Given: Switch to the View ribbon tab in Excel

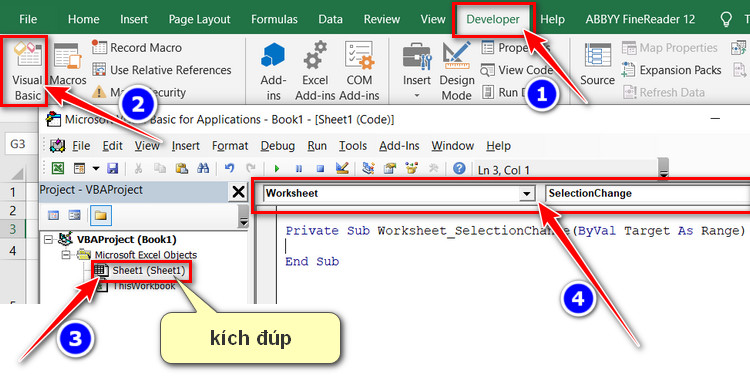Looking at the screenshot, I should point(433,19).
